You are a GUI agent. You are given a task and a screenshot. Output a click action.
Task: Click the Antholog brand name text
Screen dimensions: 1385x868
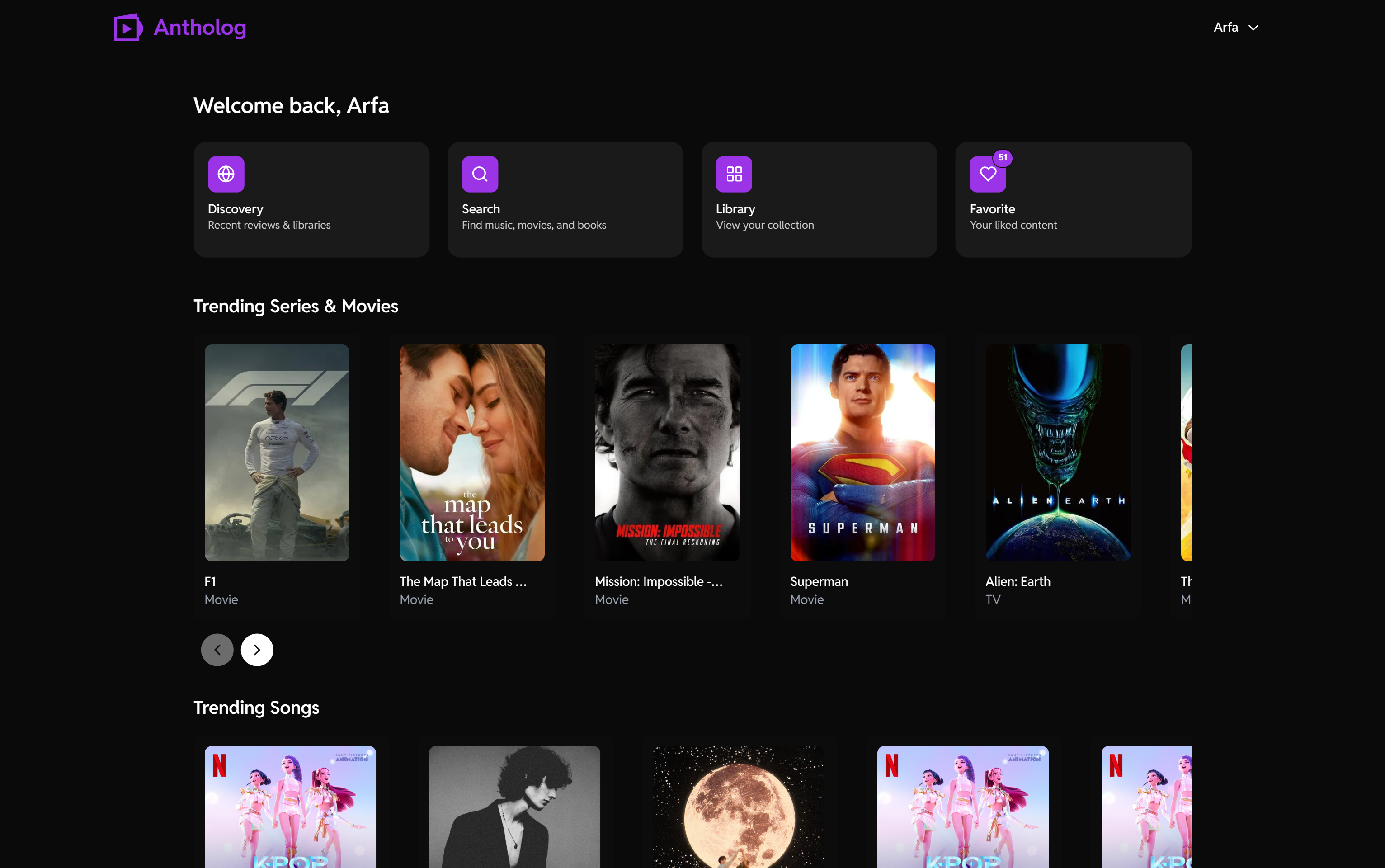(x=200, y=28)
